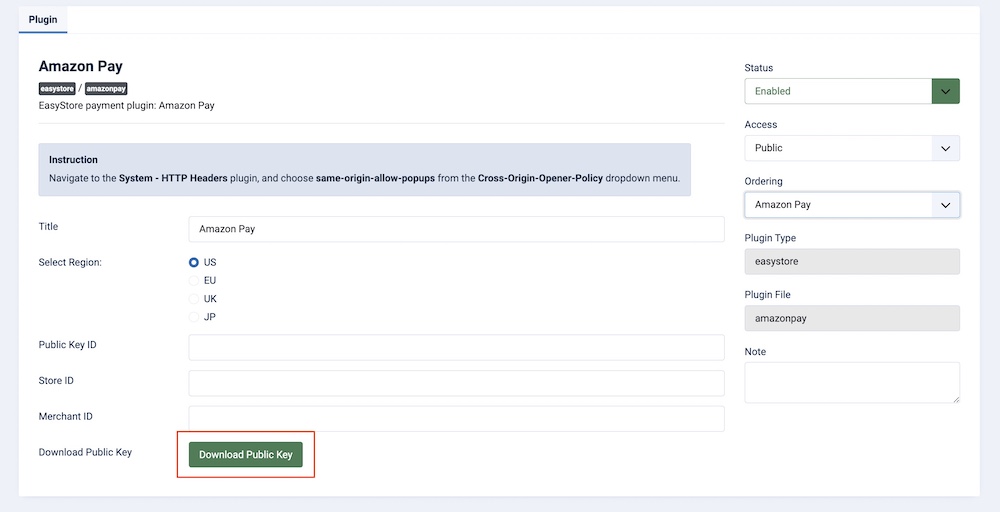The width and height of the screenshot is (1000, 512).
Task: Focus the Store ID text box
Action: click(x=456, y=383)
